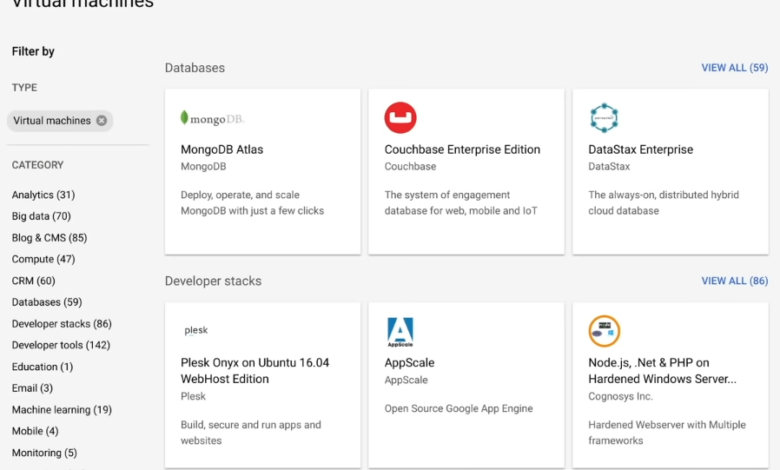Click the MongoDB Atlas description text
Image resolution: width=780 pixels, height=470 pixels.
[252, 203]
